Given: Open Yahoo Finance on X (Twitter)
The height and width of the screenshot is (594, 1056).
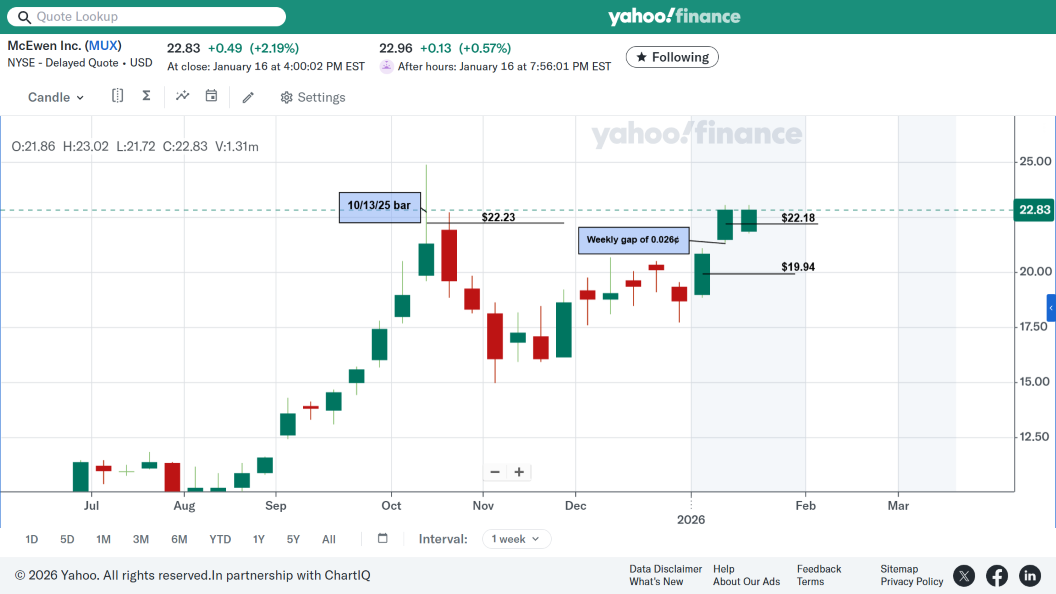Looking at the screenshot, I should pos(964,575).
